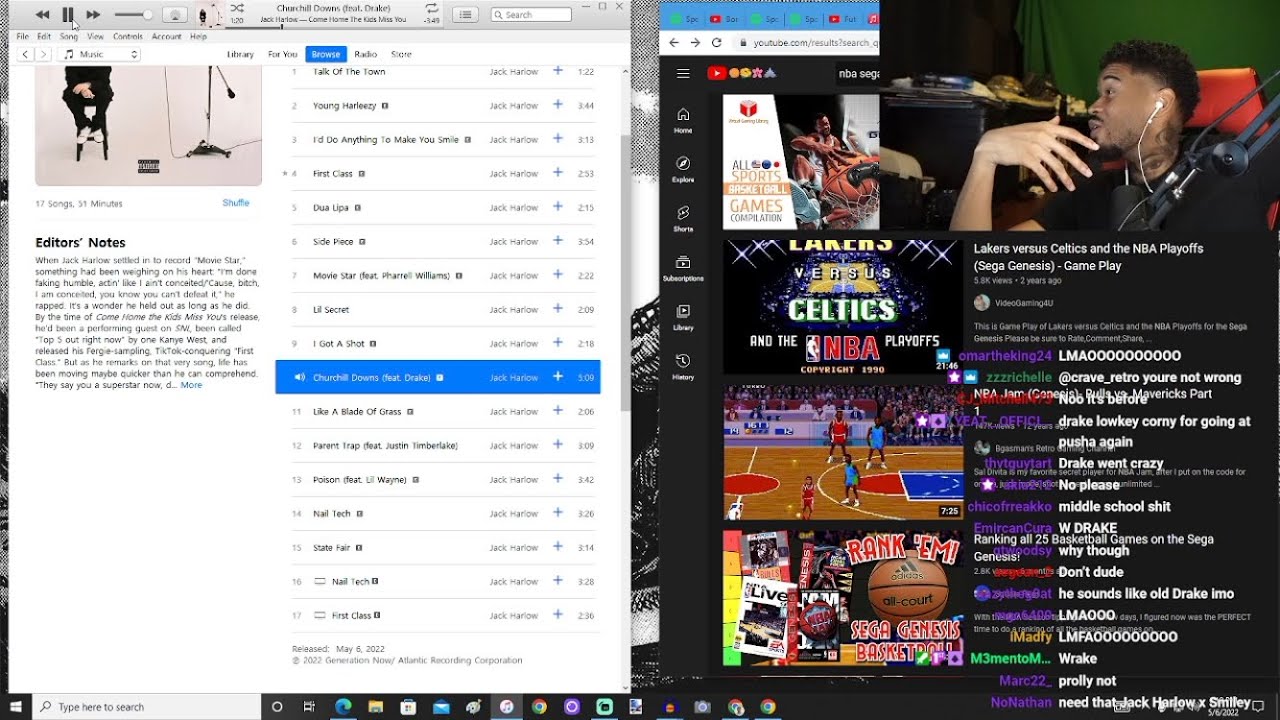1280x720 pixels.
Task: Skip to previous track in iTunes
Action: coord(42,15)
